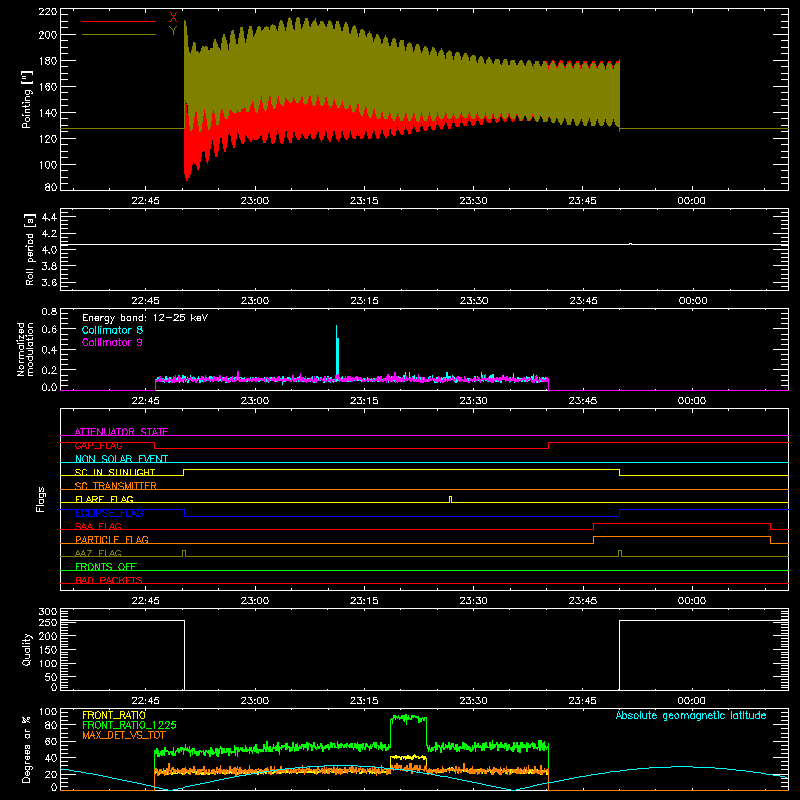Click the ATTENUATOR_STATE flag label
Image resolution: width=800 pixels, height=800 pixels.
tap(121, 432)
